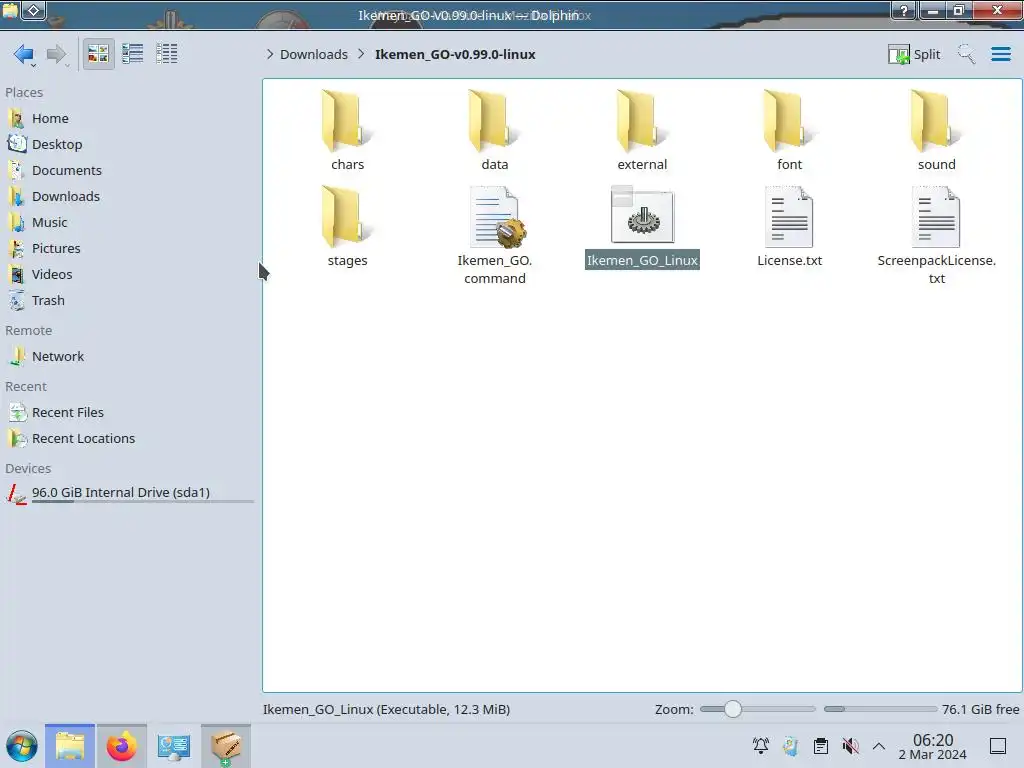Viewport: 1024px width, 768px height.
Task: Select the ScreenpackLicense.txt file
Action: [936, 235]
